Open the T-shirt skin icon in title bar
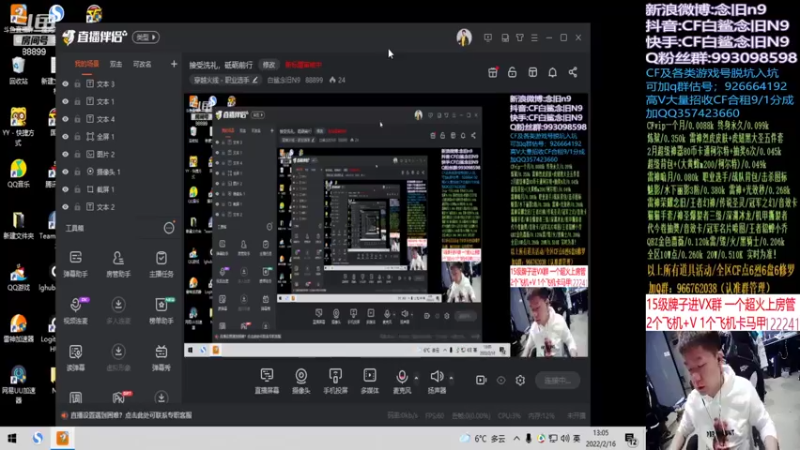800x450 pixels. (x=519, y=38)
